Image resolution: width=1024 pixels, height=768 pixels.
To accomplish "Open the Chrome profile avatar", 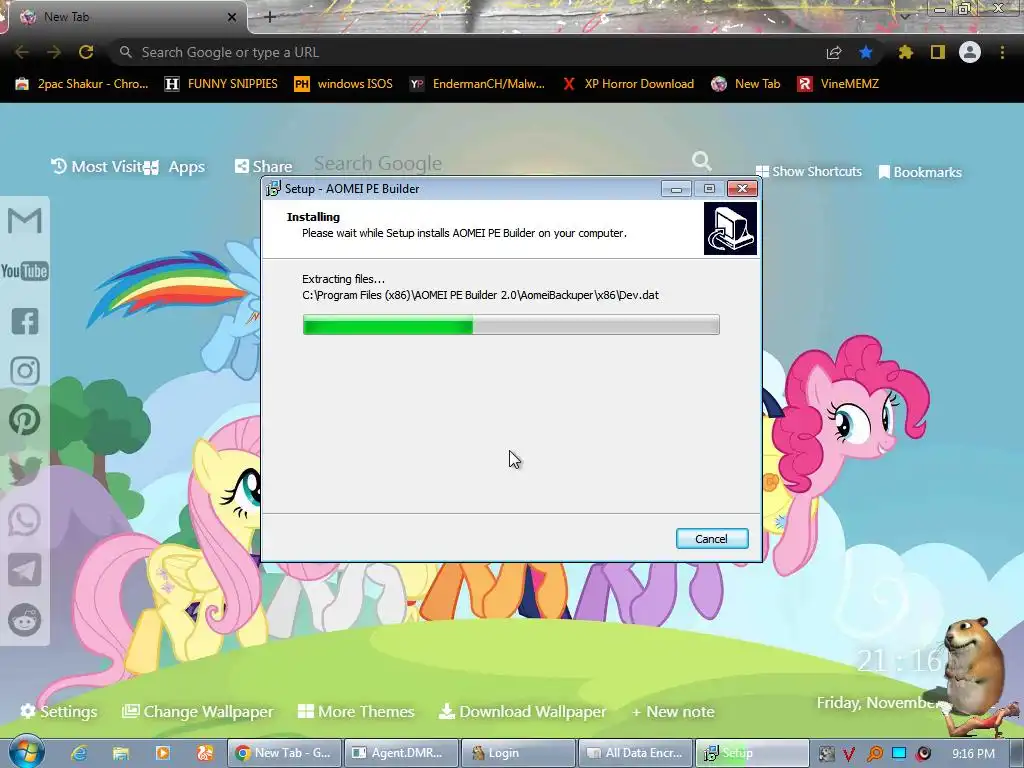I will pos(970,52).
